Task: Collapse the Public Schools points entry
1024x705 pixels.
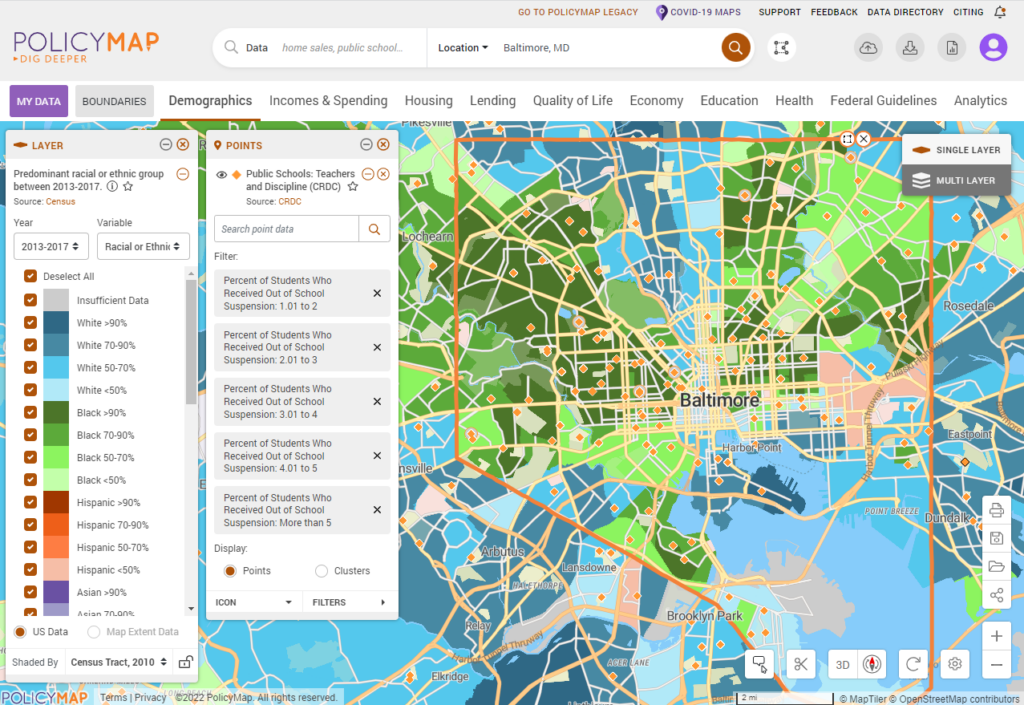Action: click(x=368, y=174)
